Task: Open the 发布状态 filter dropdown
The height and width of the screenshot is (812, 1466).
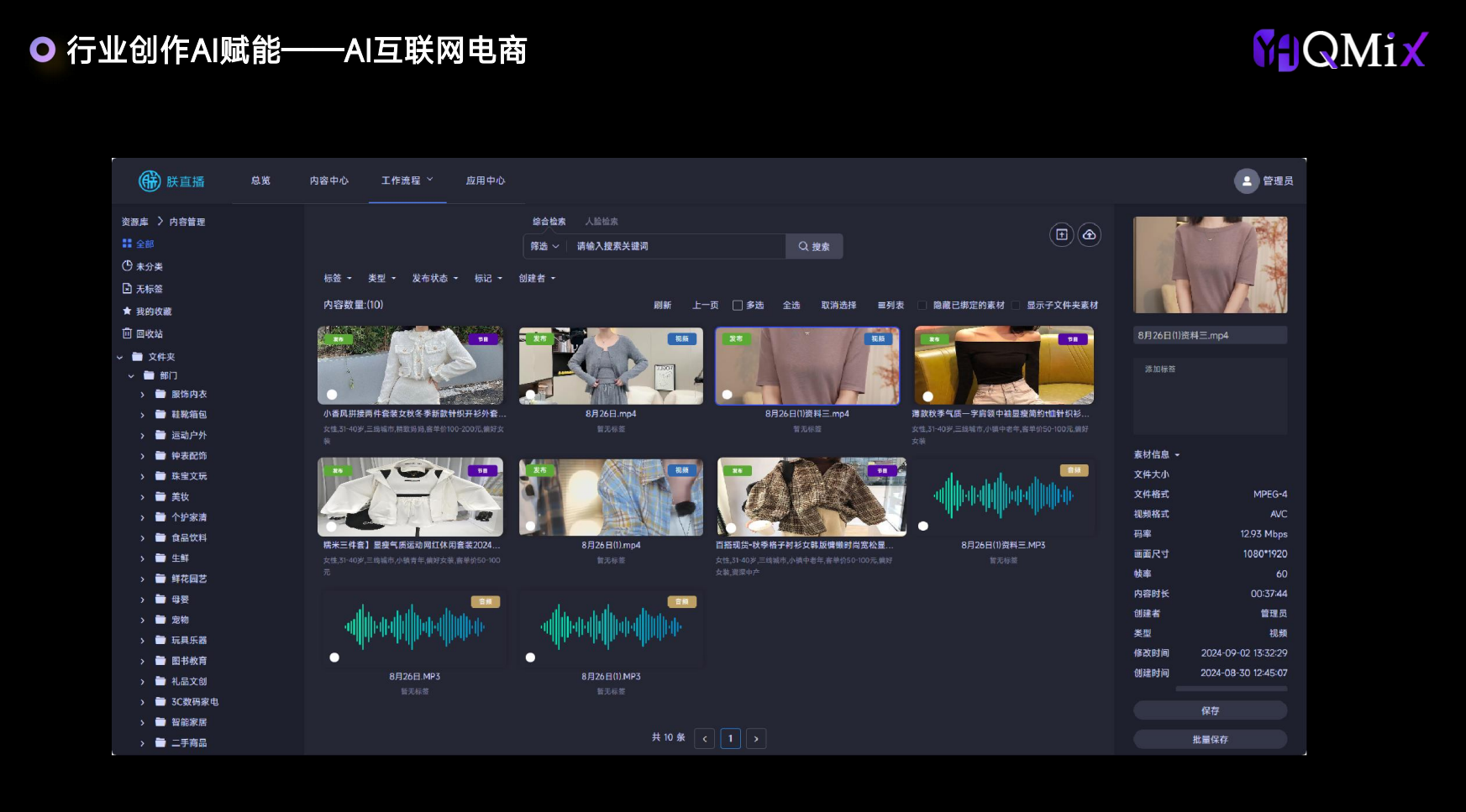Action: (435, 279)
